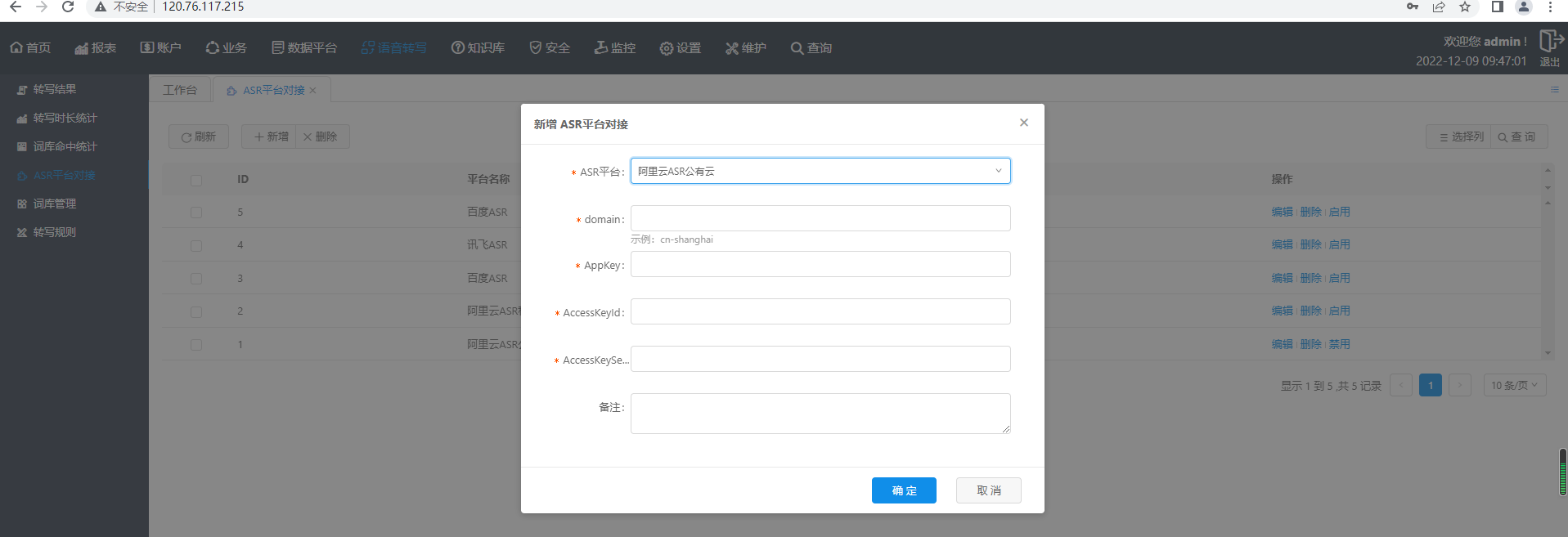Open 转写结果 in the sidebar

pyautogui.click(x=54, y=89)
